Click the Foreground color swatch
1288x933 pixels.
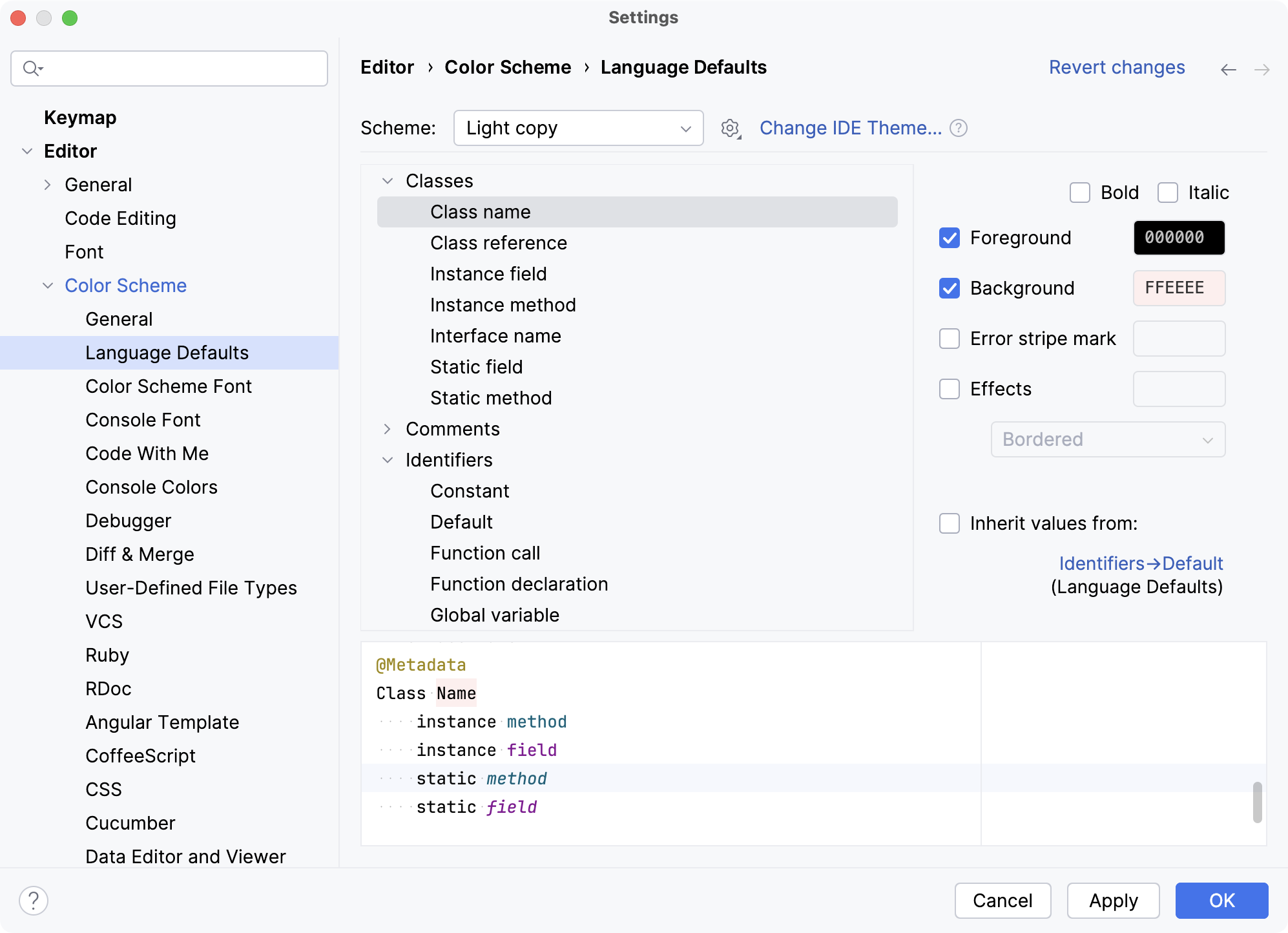(1178, 237)
